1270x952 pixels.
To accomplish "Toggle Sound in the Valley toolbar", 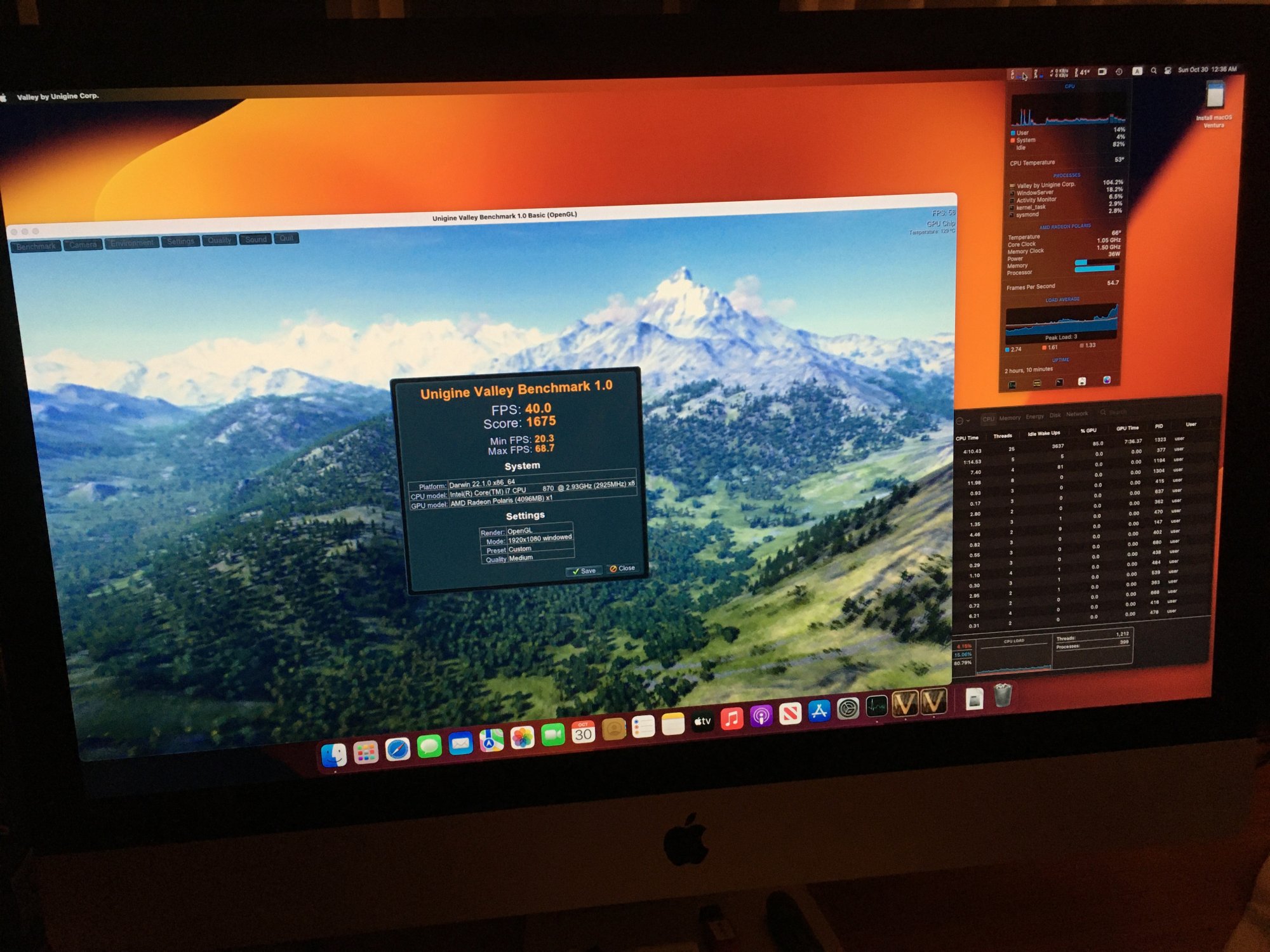I will tap(256, 239).
